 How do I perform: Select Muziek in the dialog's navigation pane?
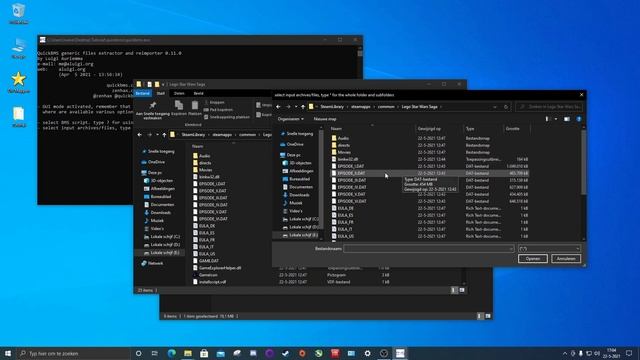[x=292, y=203]
